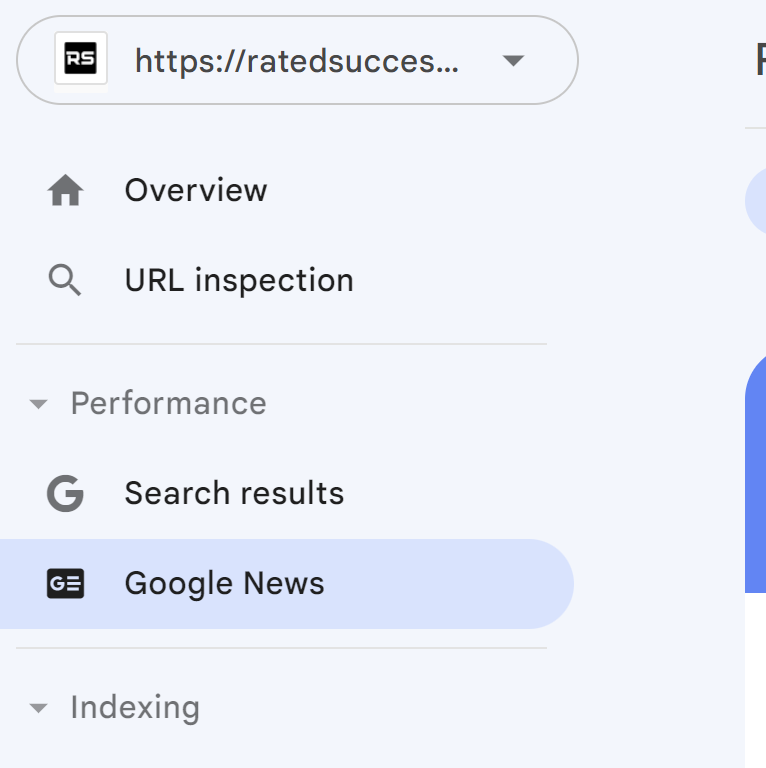Select Google News report
The width and height of the screenshot is (766, 768).
[x=286, y=584]
